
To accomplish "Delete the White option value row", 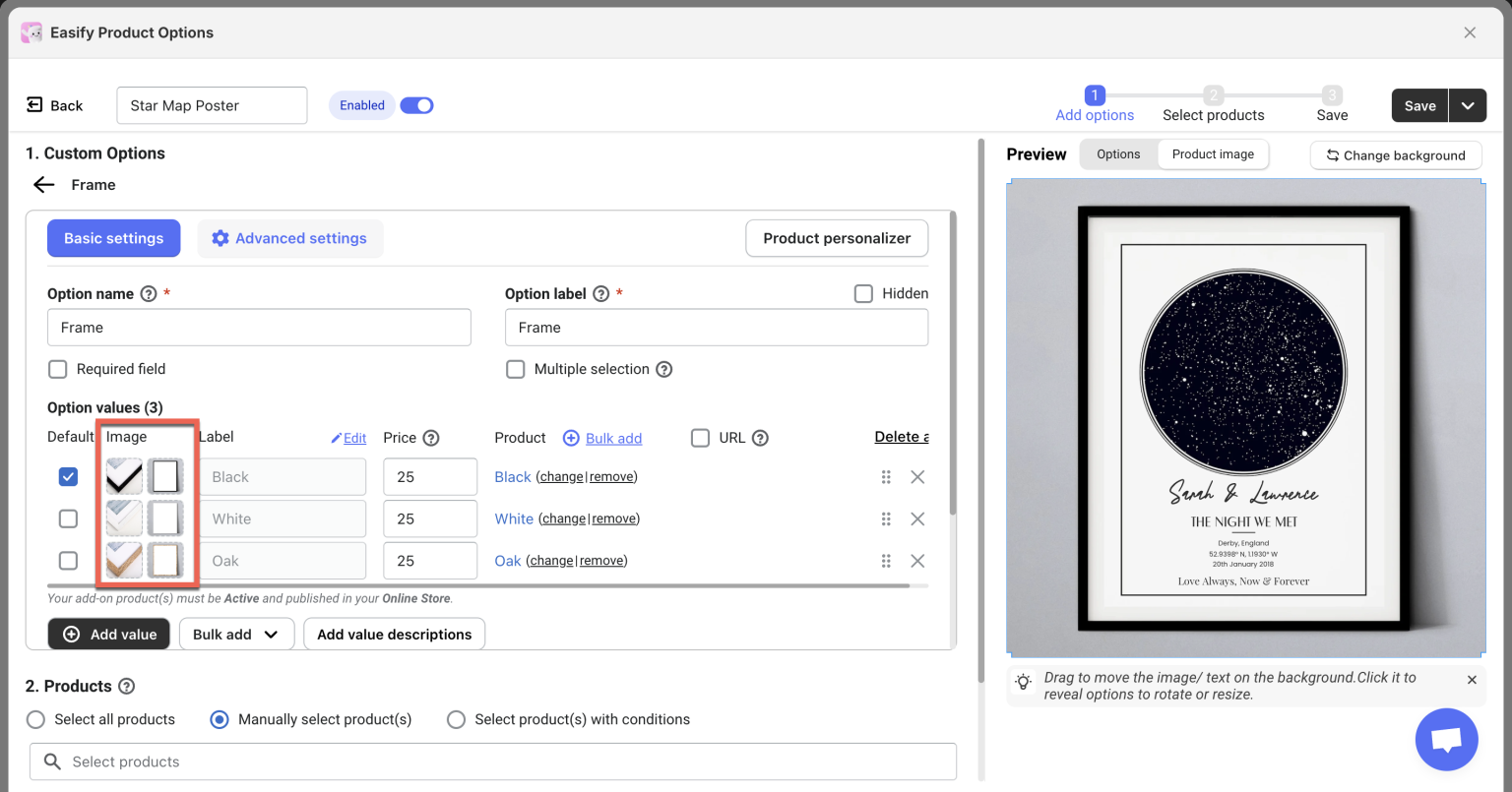I will pyautogui.click(x=917, y=518).
